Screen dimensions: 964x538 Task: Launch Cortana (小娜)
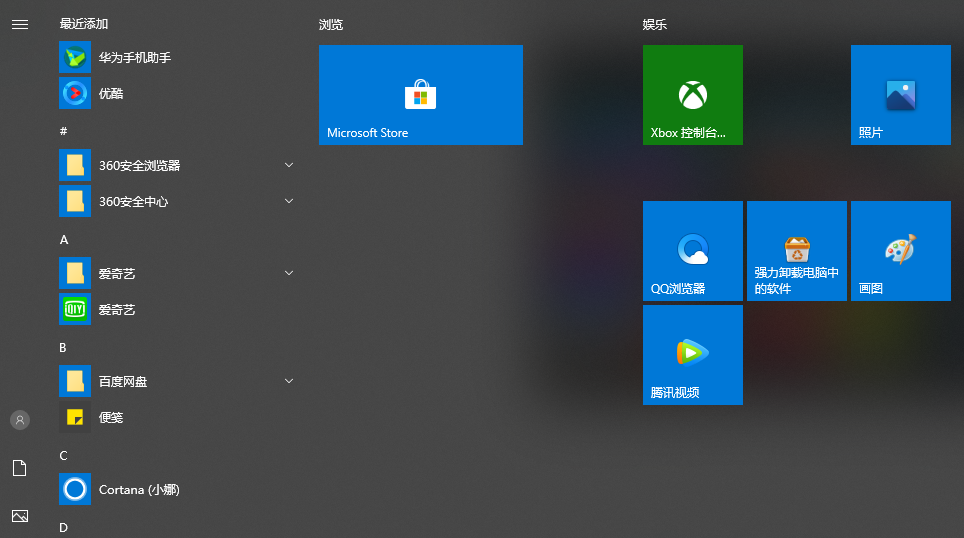pos(138,490)
